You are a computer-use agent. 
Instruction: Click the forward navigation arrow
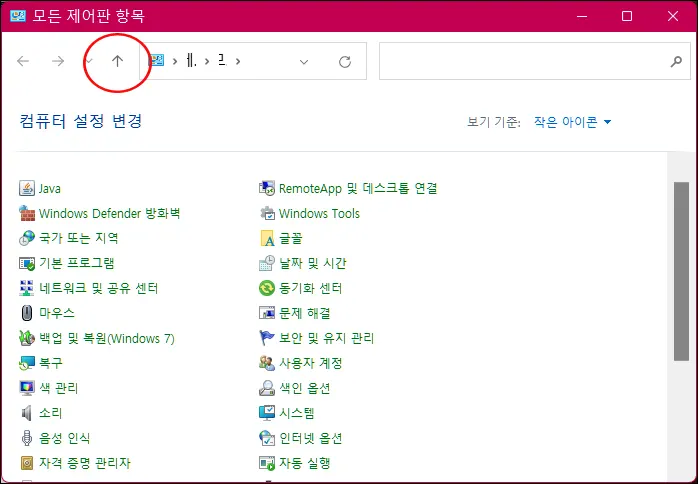pyautogui.click(x=58, y=61)
